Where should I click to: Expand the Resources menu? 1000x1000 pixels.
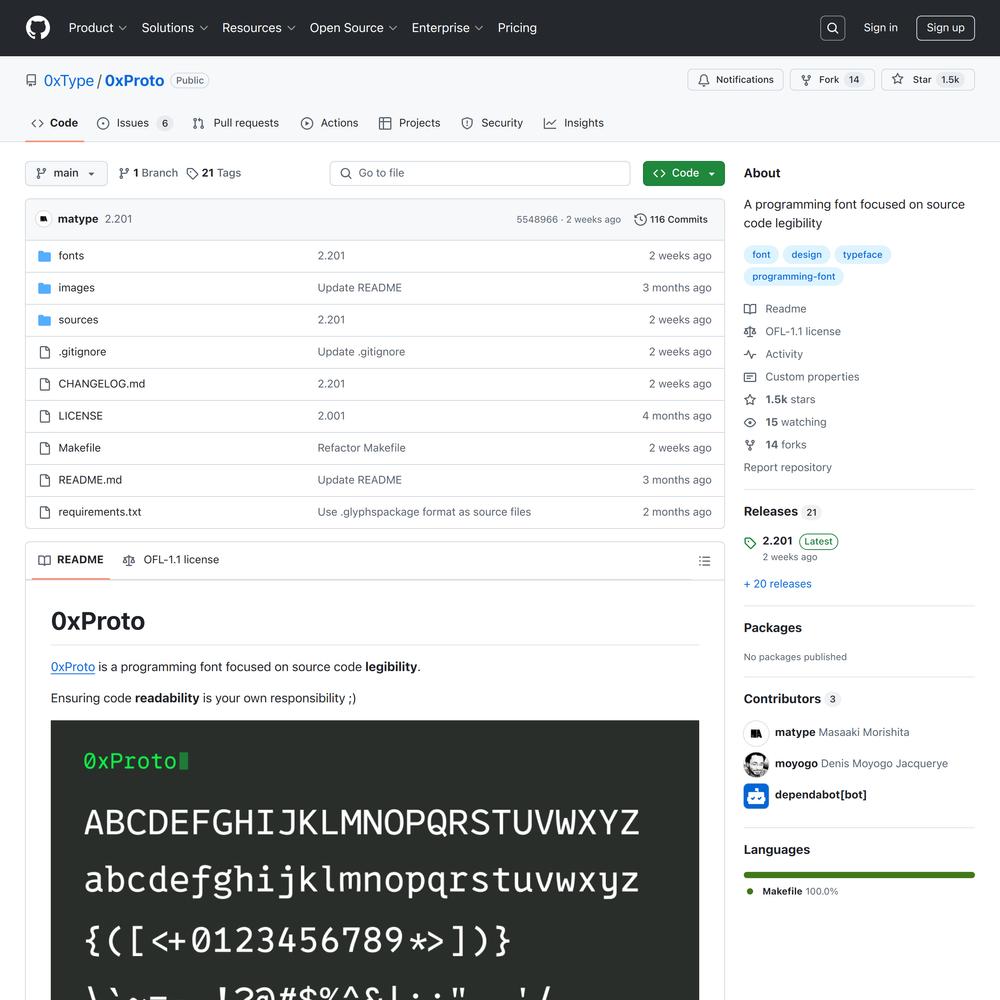coord(258,28)
